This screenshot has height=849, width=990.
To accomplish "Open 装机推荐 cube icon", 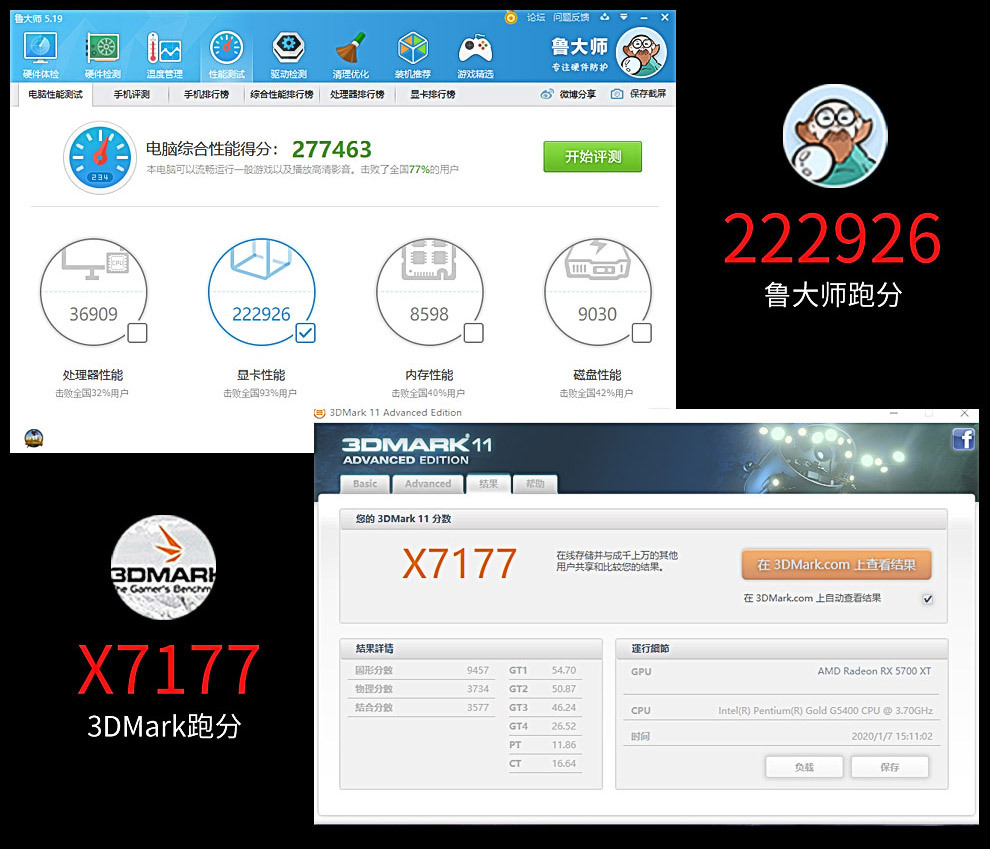I will click(x=413, y=51).
